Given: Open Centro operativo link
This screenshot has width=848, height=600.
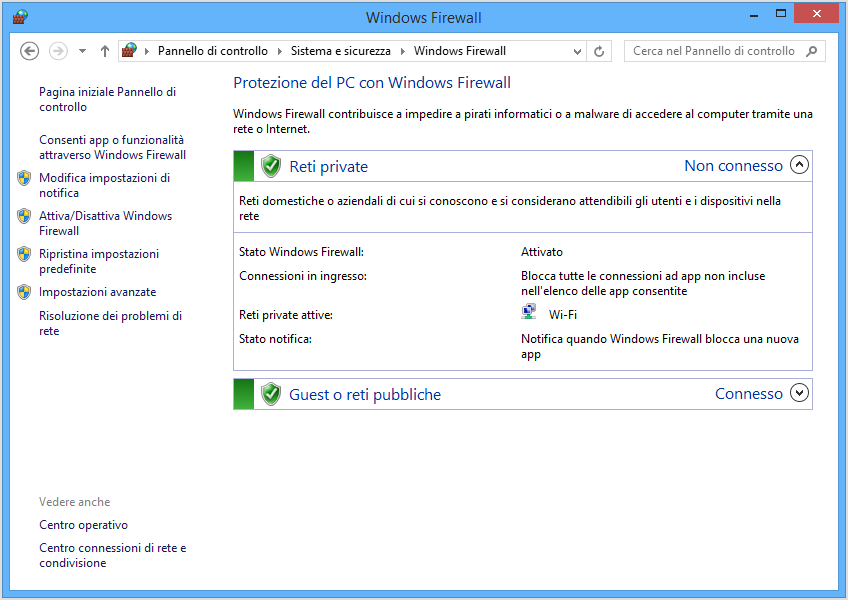Looking at the screenshot, I should [x=83, y=525].
